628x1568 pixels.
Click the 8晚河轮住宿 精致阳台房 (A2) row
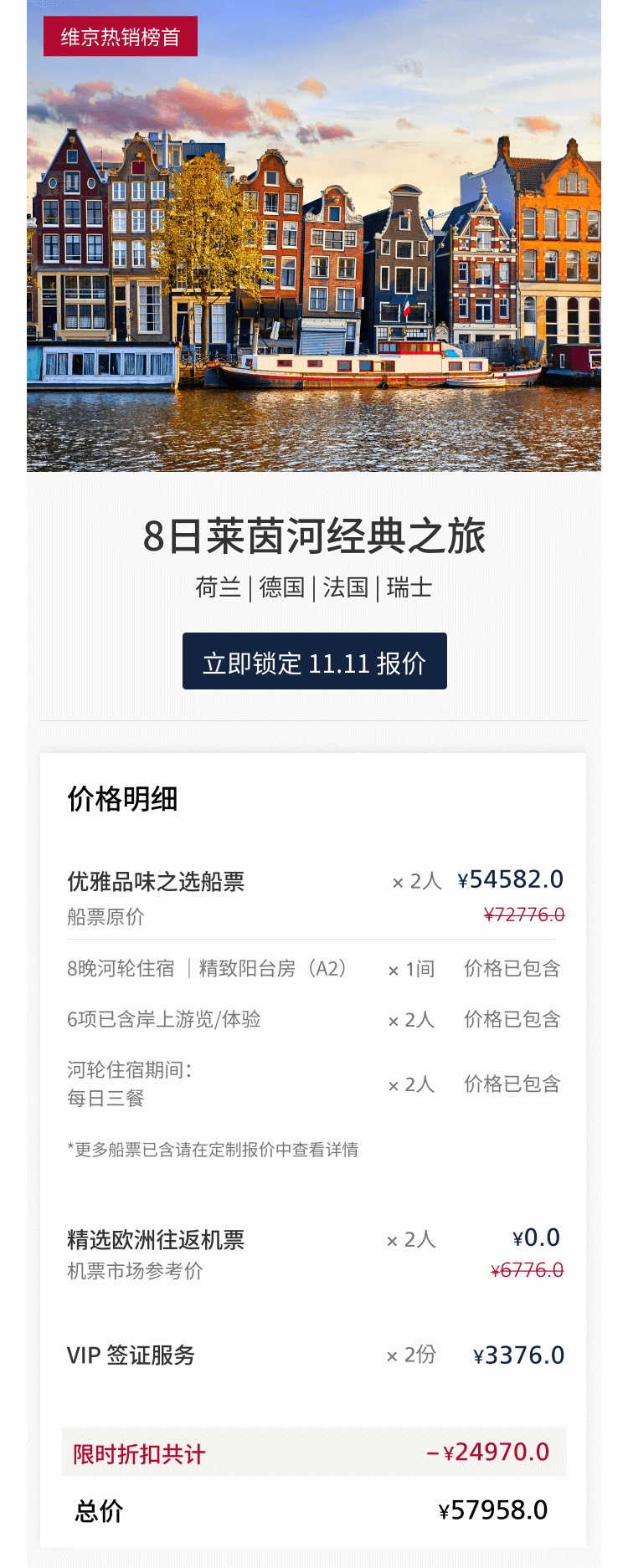coord(314,969)
